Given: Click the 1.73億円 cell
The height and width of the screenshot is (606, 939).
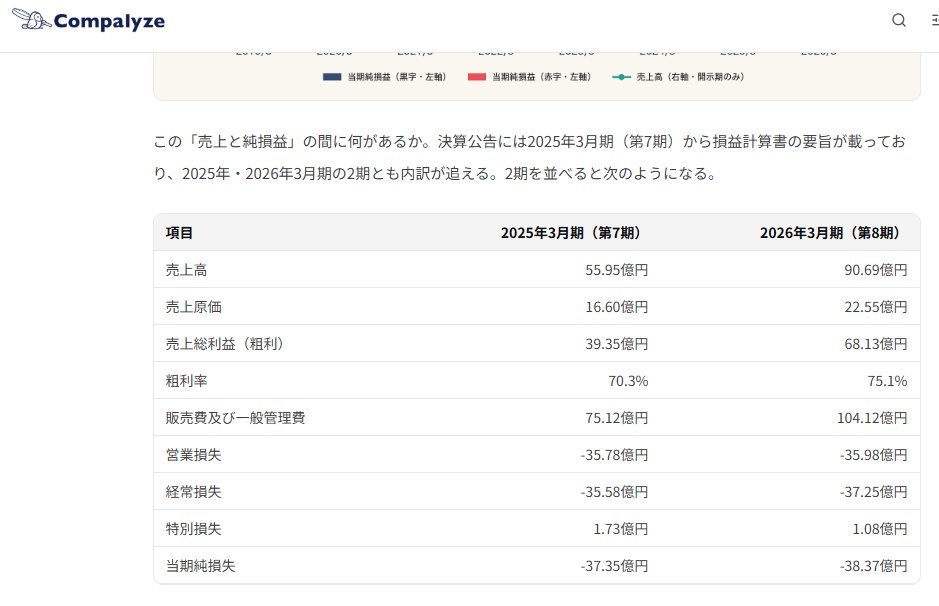Looking at the screenshot, I should pyautogui.click(x=620, y=529).
